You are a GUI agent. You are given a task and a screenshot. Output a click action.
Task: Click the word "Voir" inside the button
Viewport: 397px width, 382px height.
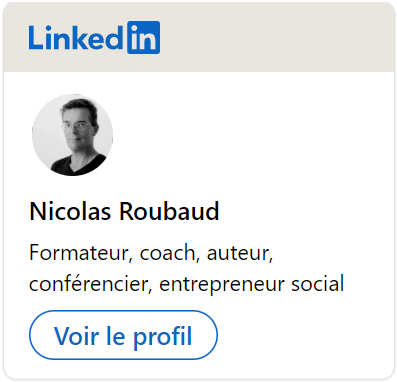tap(76, 336)
